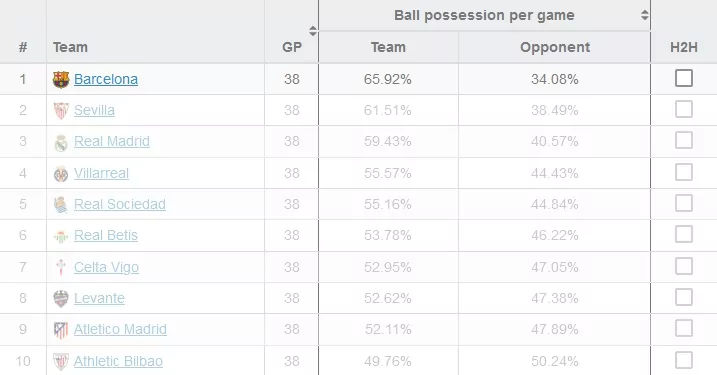The width and height of the screenshot is (717, 375).
Task: Check the H2H box for Barcelona
Action: [684, 78]
